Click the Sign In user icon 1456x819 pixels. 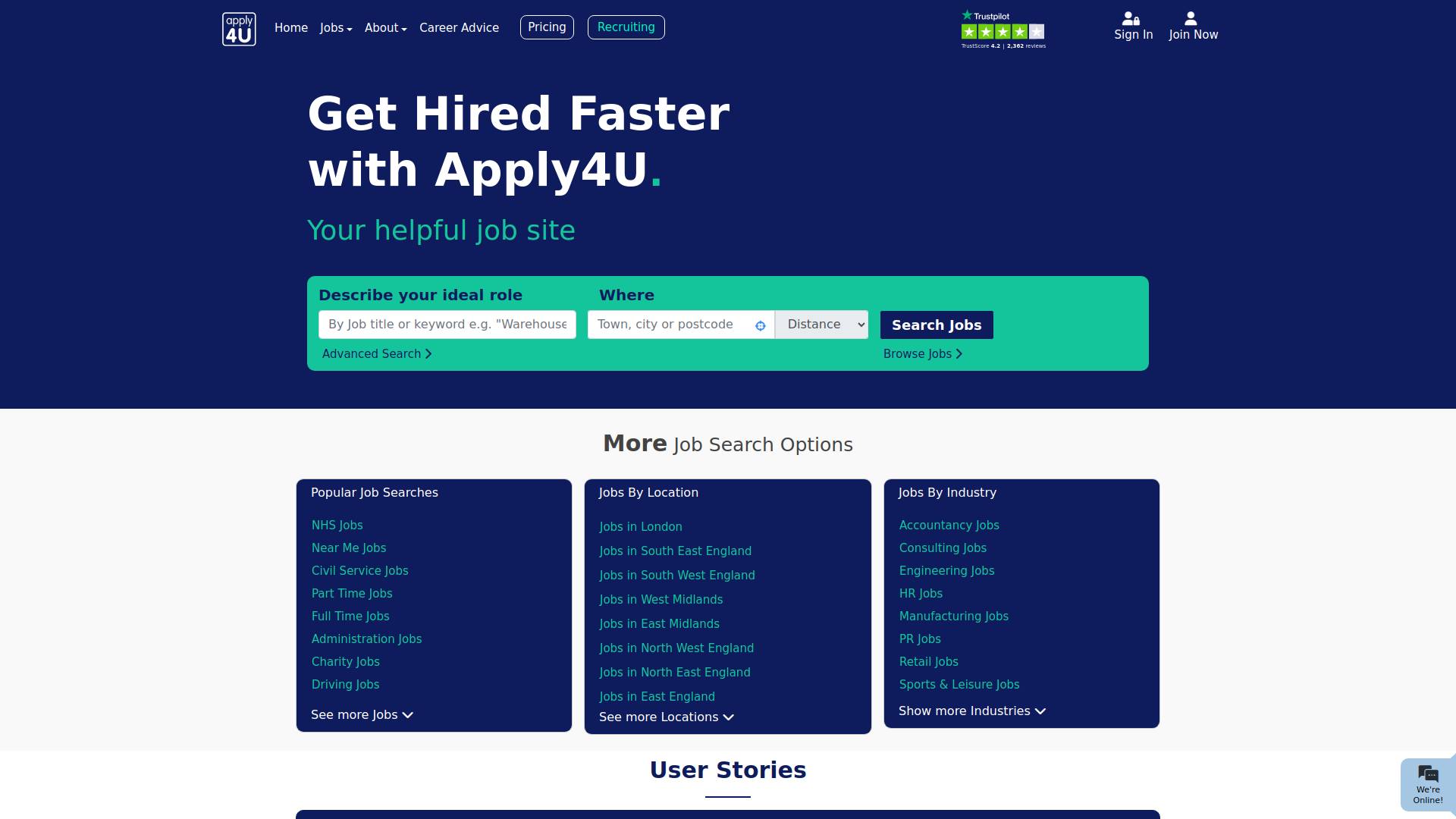1131,19
